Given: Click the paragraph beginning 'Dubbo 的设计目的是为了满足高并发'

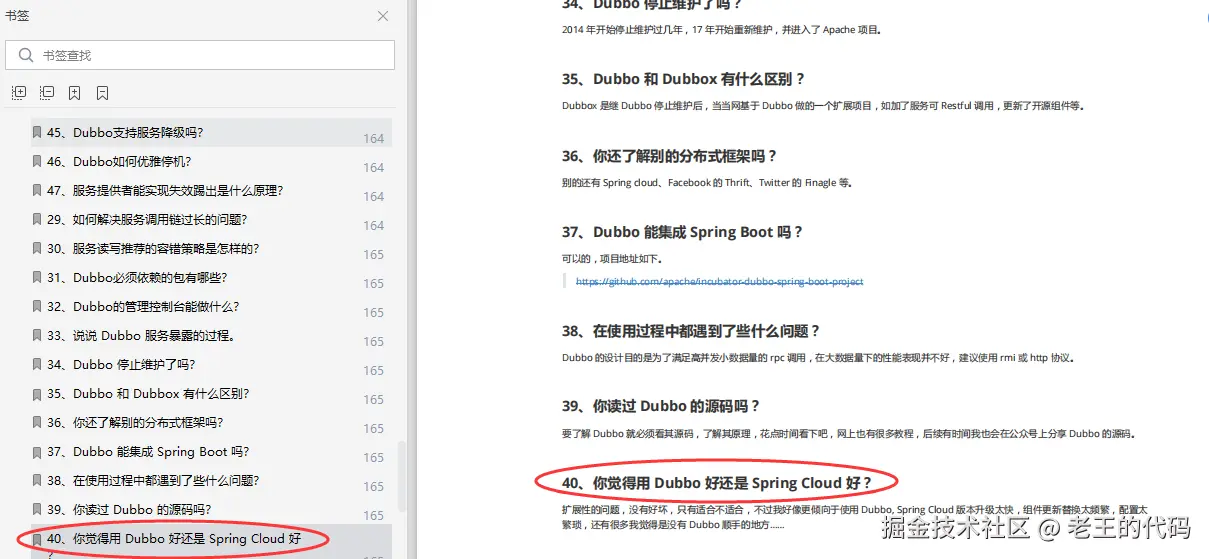Looking at the screenshot, I should 818,358.
